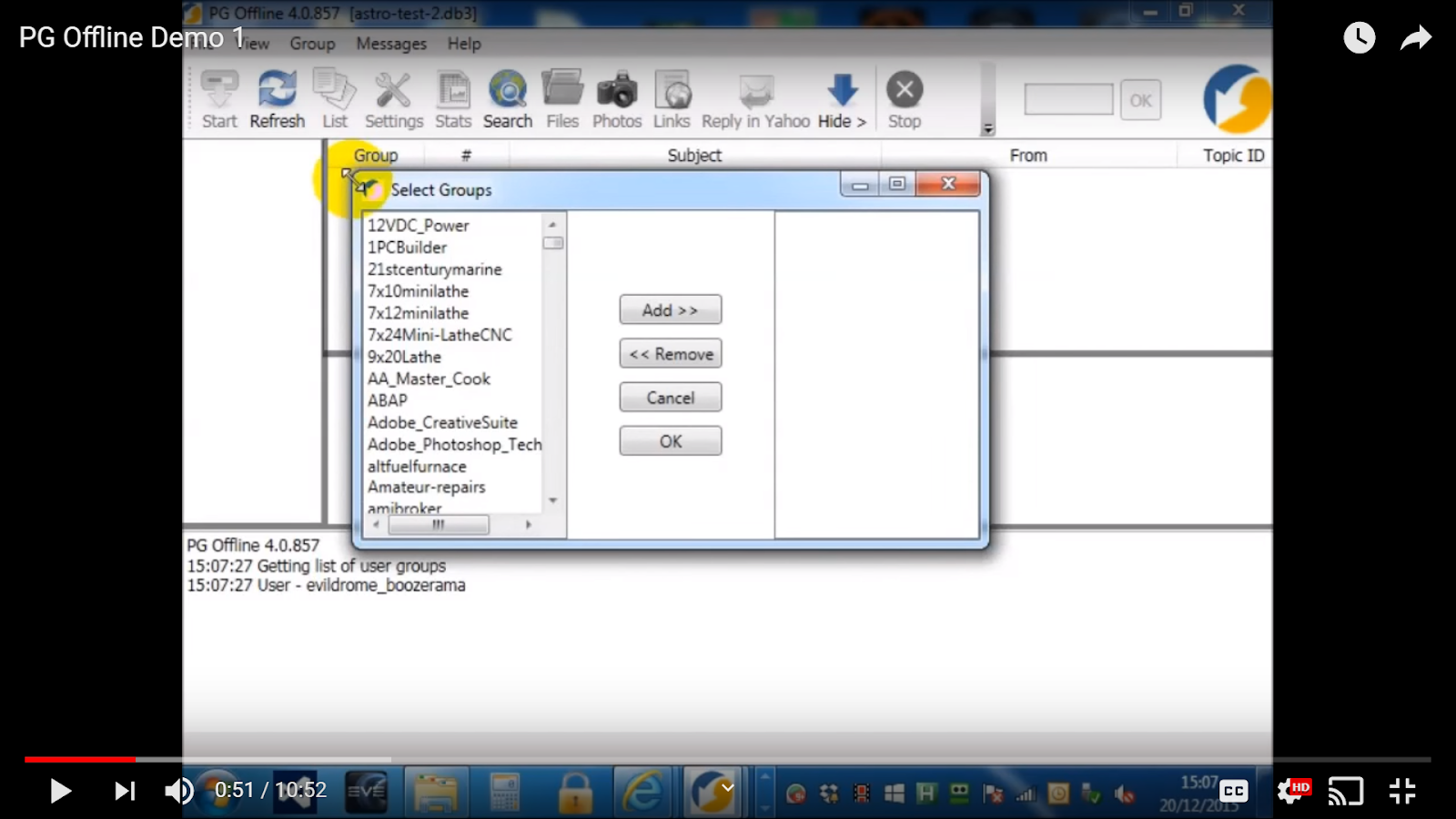Select altfuelfurnace in group list

[x=417, y=466]
